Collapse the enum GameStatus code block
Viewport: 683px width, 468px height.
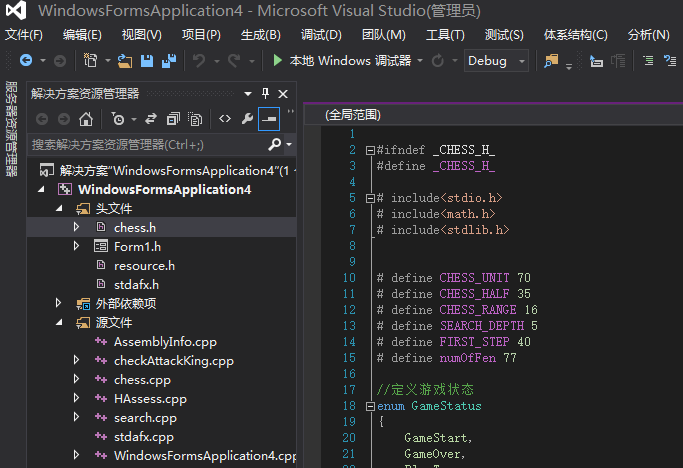370,407
